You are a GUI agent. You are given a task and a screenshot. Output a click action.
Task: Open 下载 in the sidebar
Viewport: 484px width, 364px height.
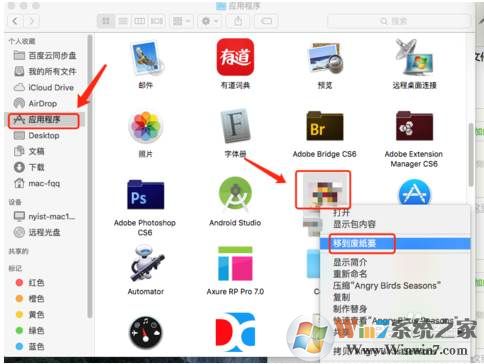(x=29, y=167)
